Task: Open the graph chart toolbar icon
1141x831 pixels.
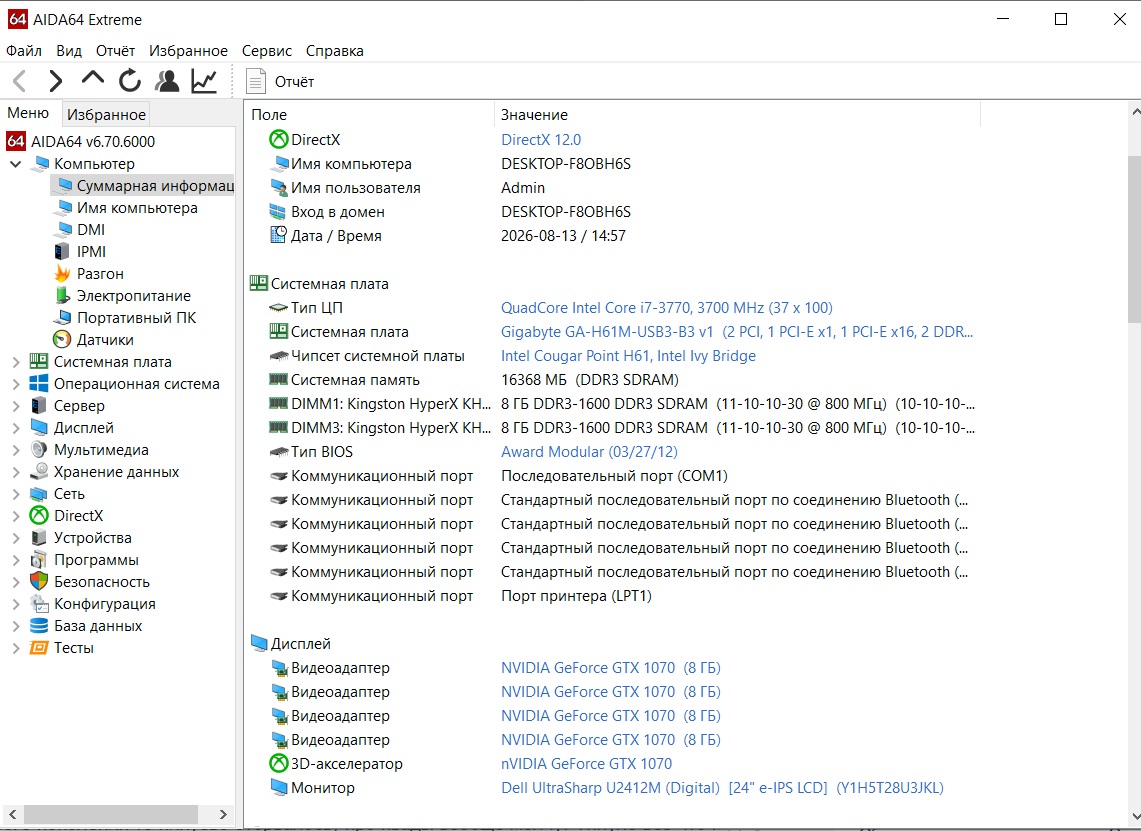Action: [x=204, y=81]
